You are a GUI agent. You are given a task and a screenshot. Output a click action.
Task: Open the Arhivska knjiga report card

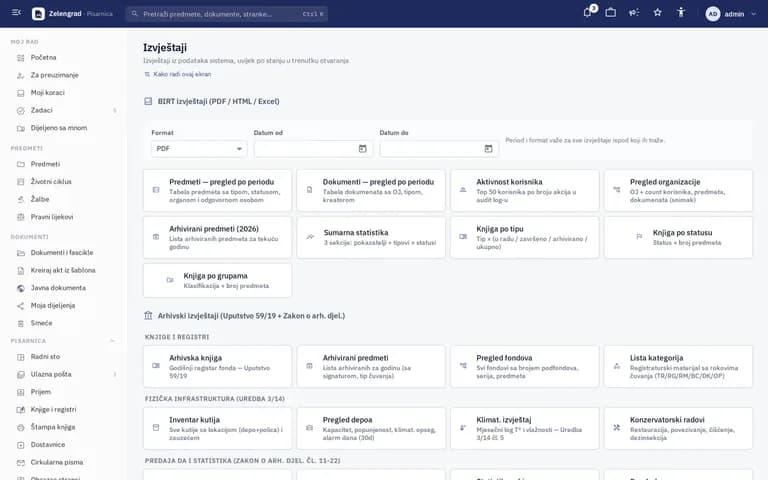coord(217,367)
